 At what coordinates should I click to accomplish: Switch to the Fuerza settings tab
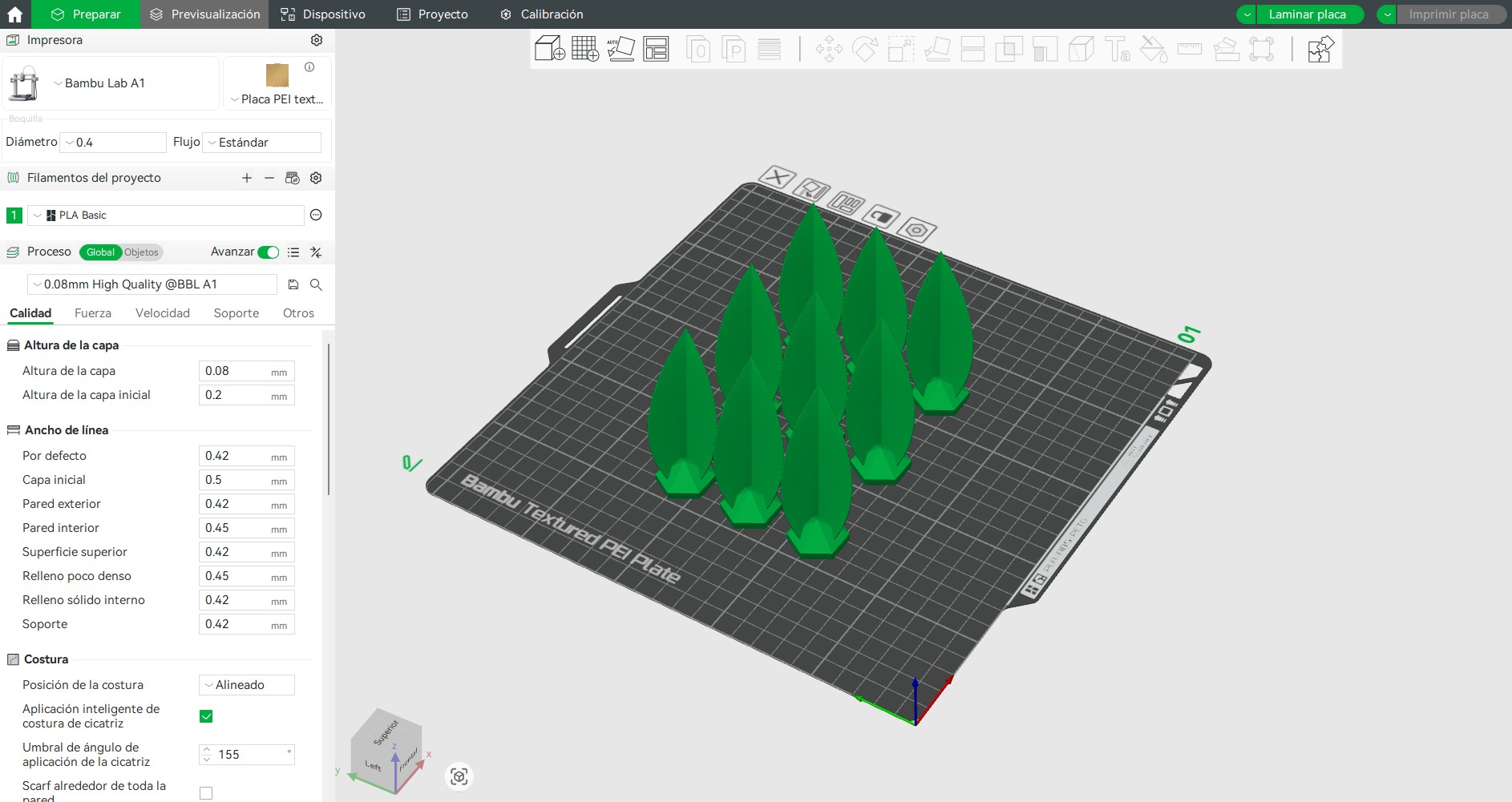click(x=93, y=313)
